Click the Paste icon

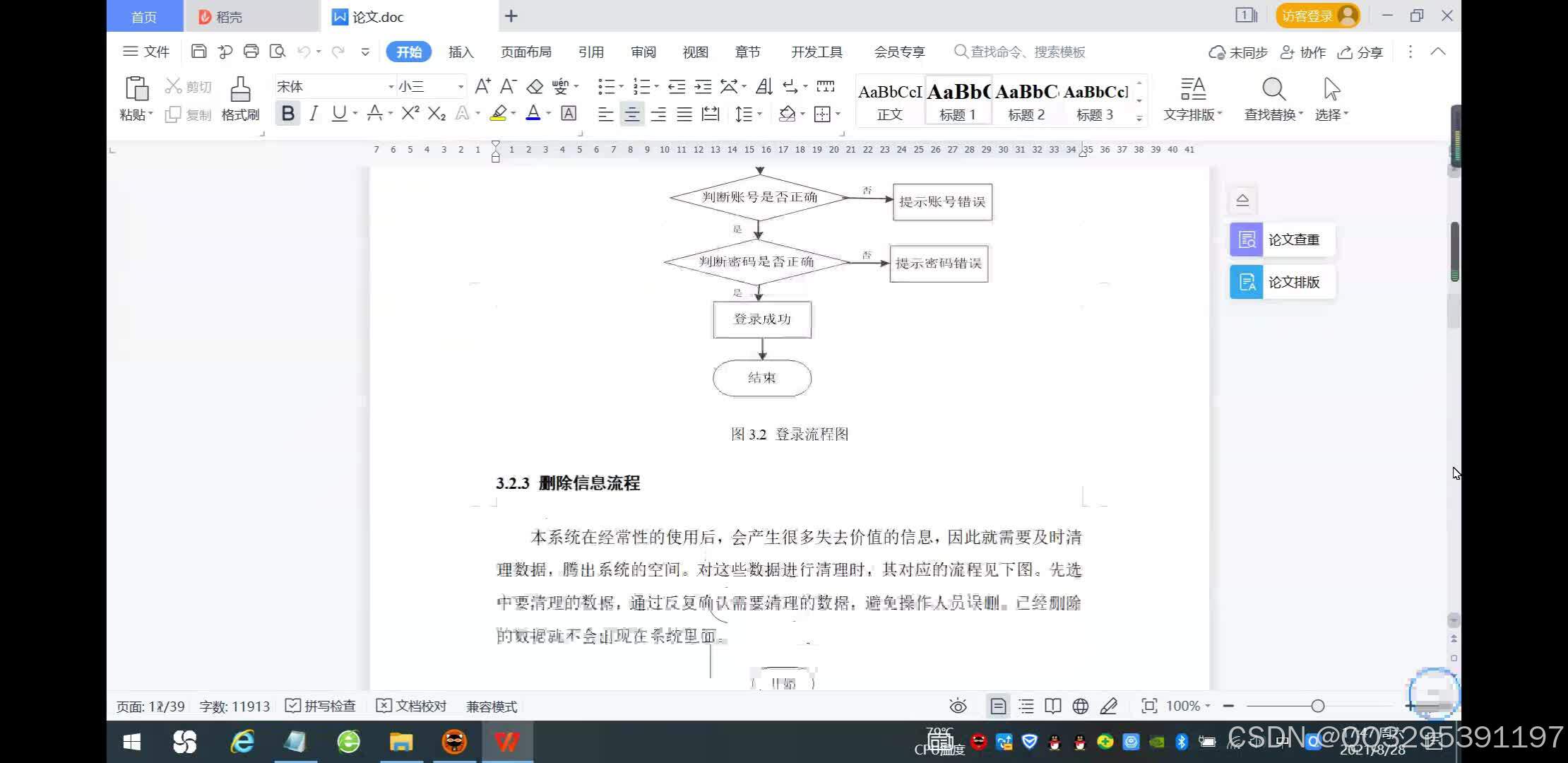[x=136, y=89]
